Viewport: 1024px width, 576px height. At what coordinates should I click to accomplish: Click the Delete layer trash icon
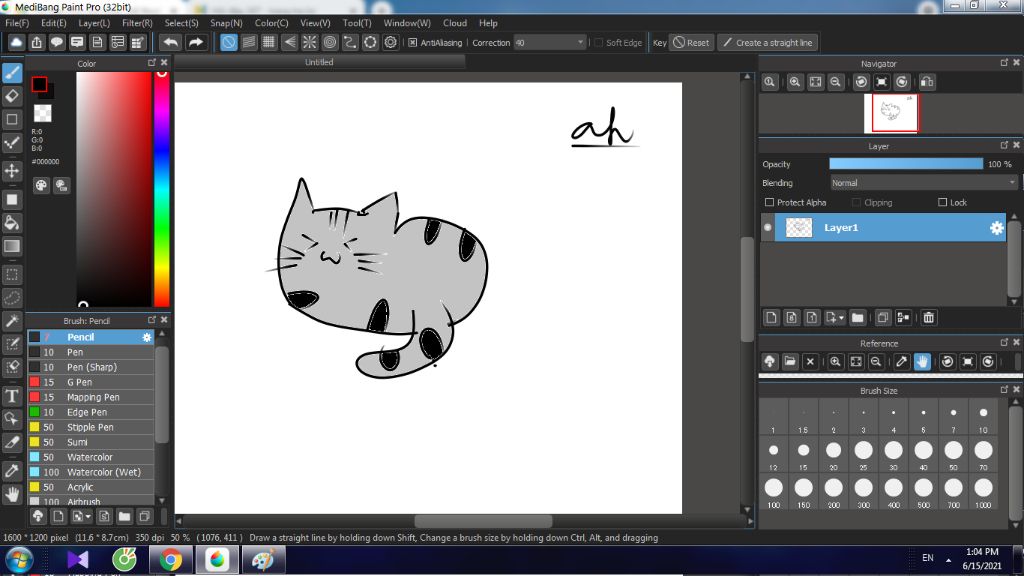click(x=929, y=317)
